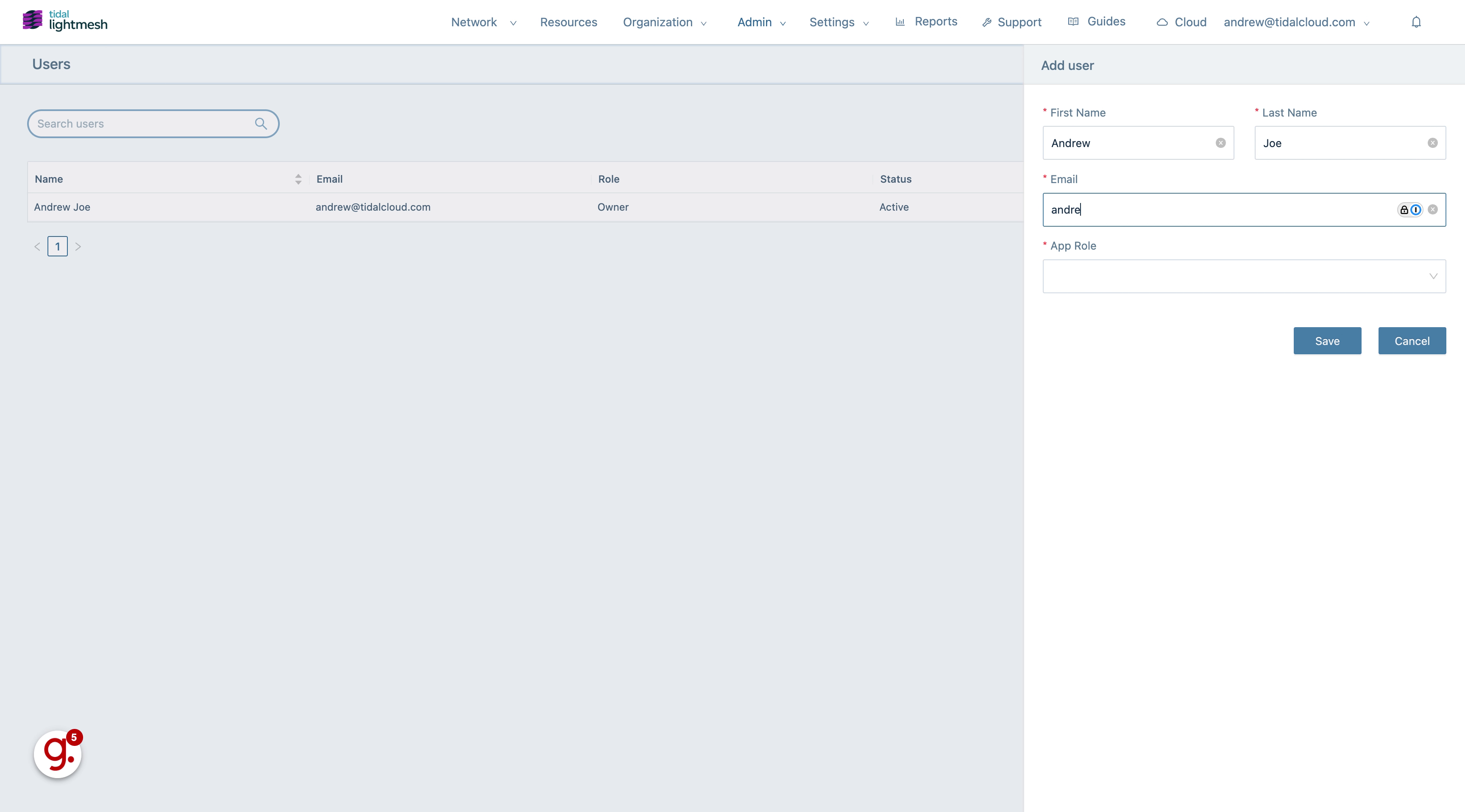1465x812 pixels.
Task: Clear the Last Name input field
Action: [1432, 142]
